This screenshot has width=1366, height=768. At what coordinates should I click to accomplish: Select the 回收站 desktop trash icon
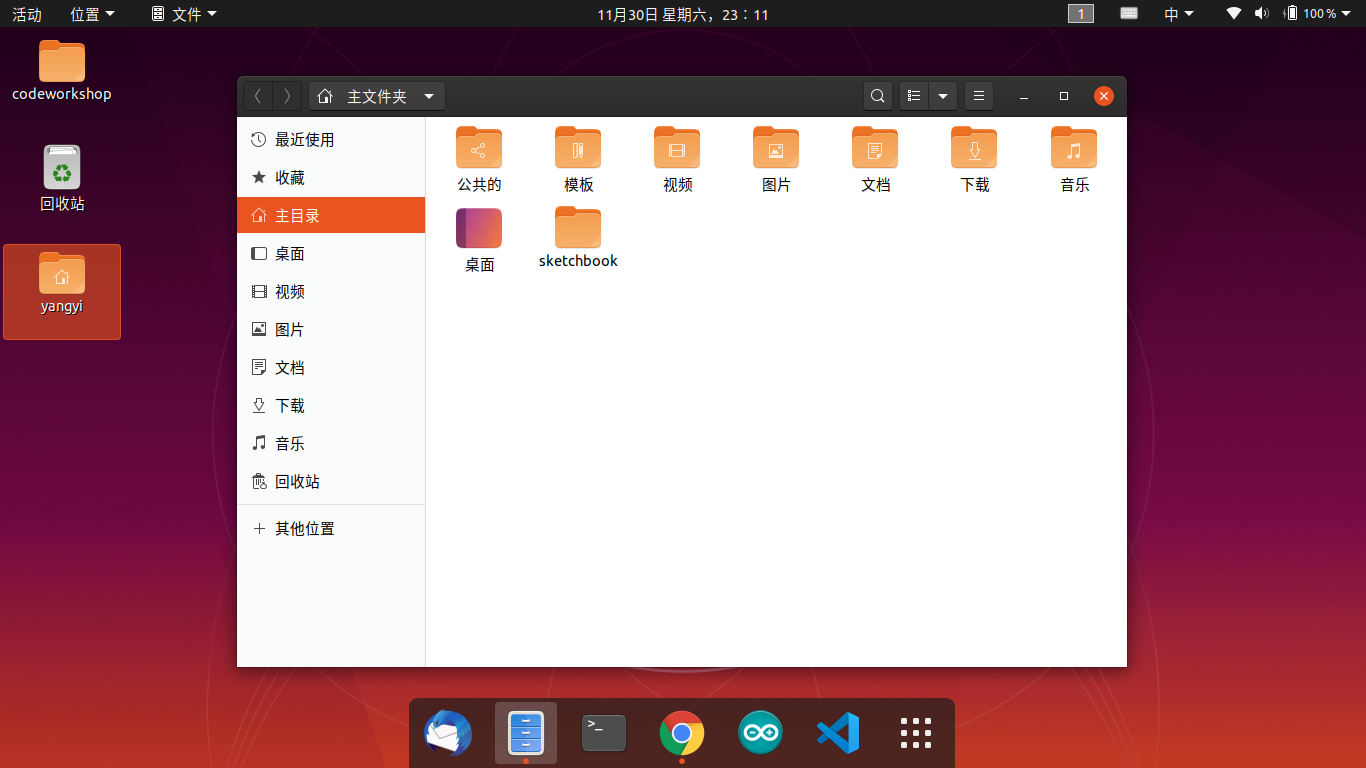click(62, 179)
